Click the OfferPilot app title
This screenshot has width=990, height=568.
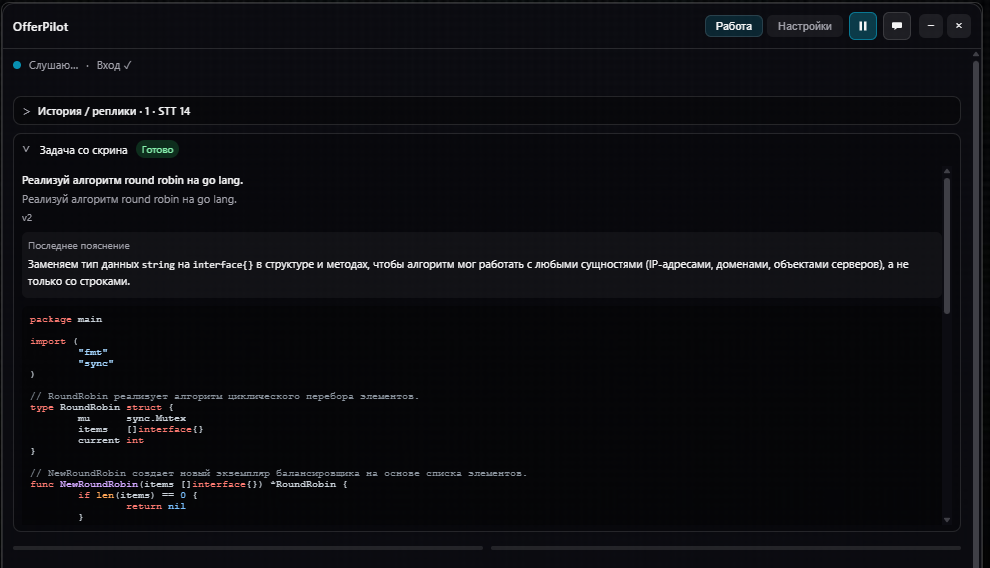pyautogui.click(x=40, y=27)
